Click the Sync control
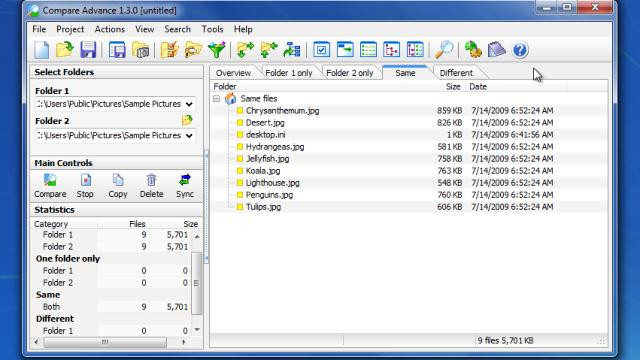This screenshot has width=640, height=360. (x=185, y=186)
